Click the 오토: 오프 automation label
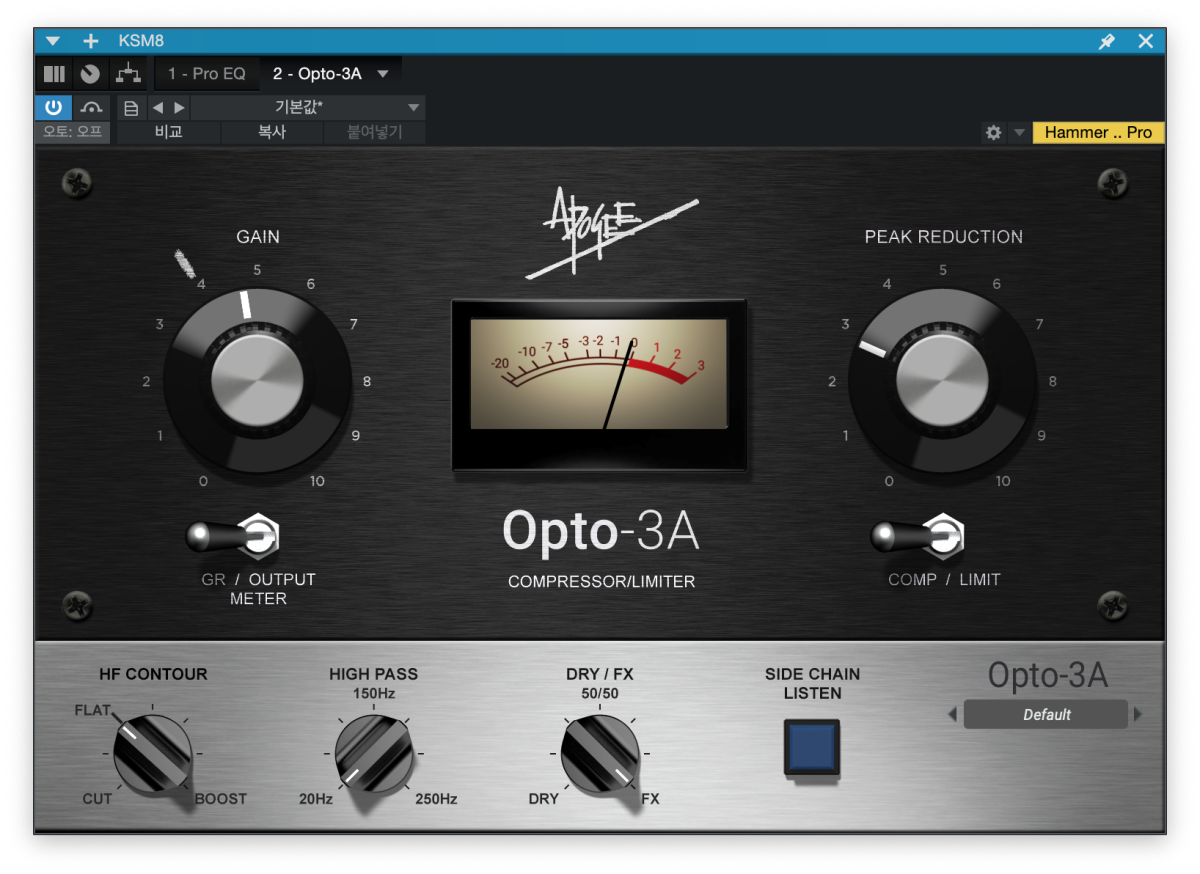Screen dimensions: 1200x874 click(x=72, y=131)
